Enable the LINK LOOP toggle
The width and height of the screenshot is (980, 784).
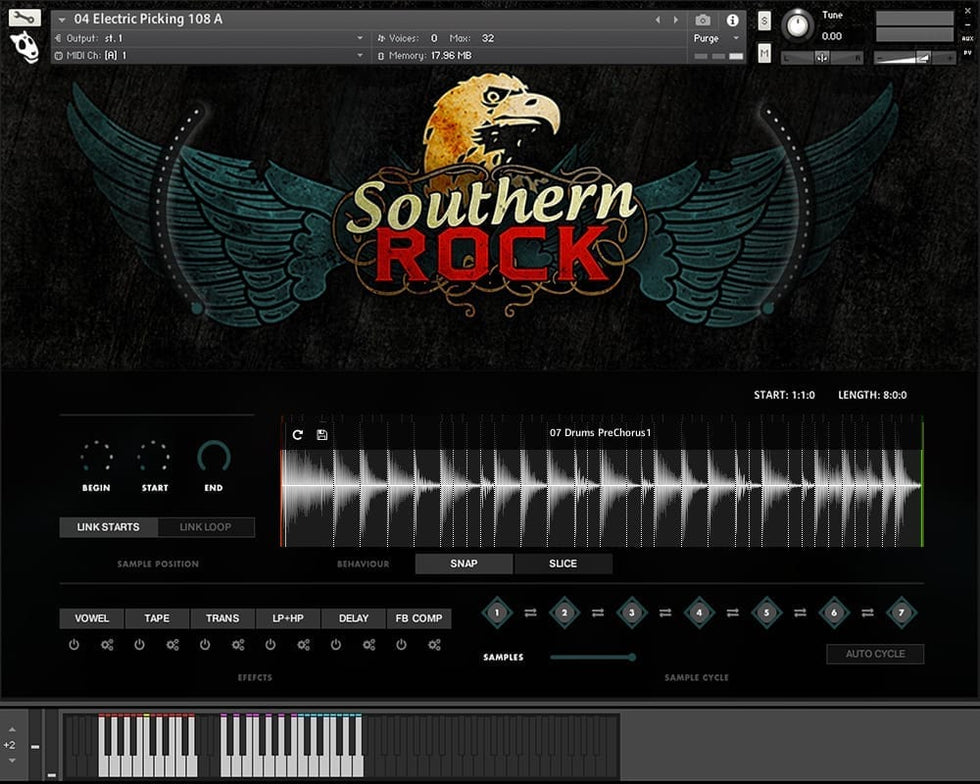pos(205,527)
